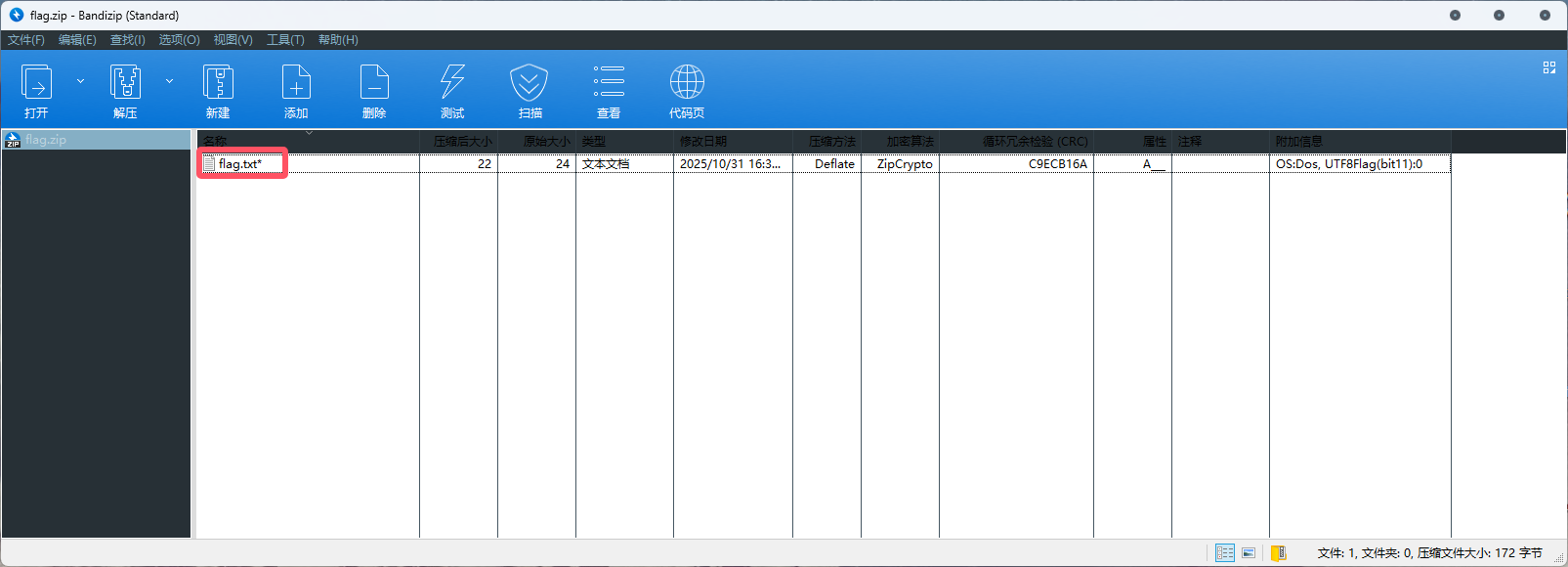This screenshot has height=567, width=1568.
Task: Expand the dropdown arrow next to 解压
Action: (x=169, y=81)
